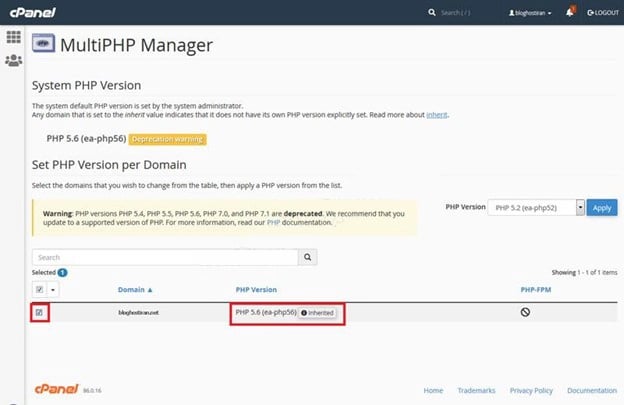624x405 pixels.
Task: Open the PHP Version dropdown
Action: (x=536, y=208)
